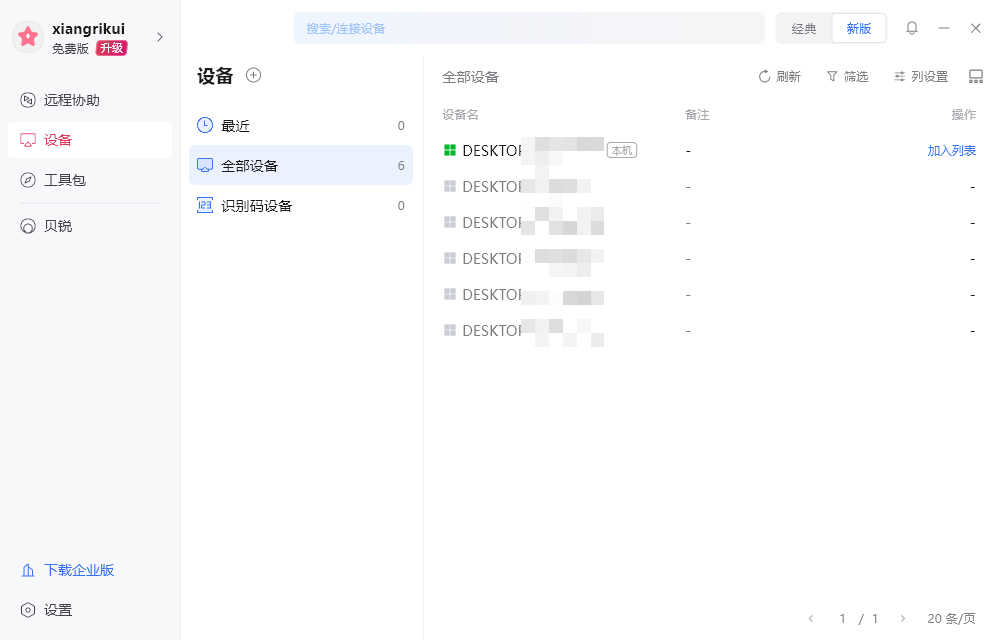This screenshot has height=640, width=1000.
Task: Focus the 搜索/连接设备 search field
Action: [x=529, y=29]
